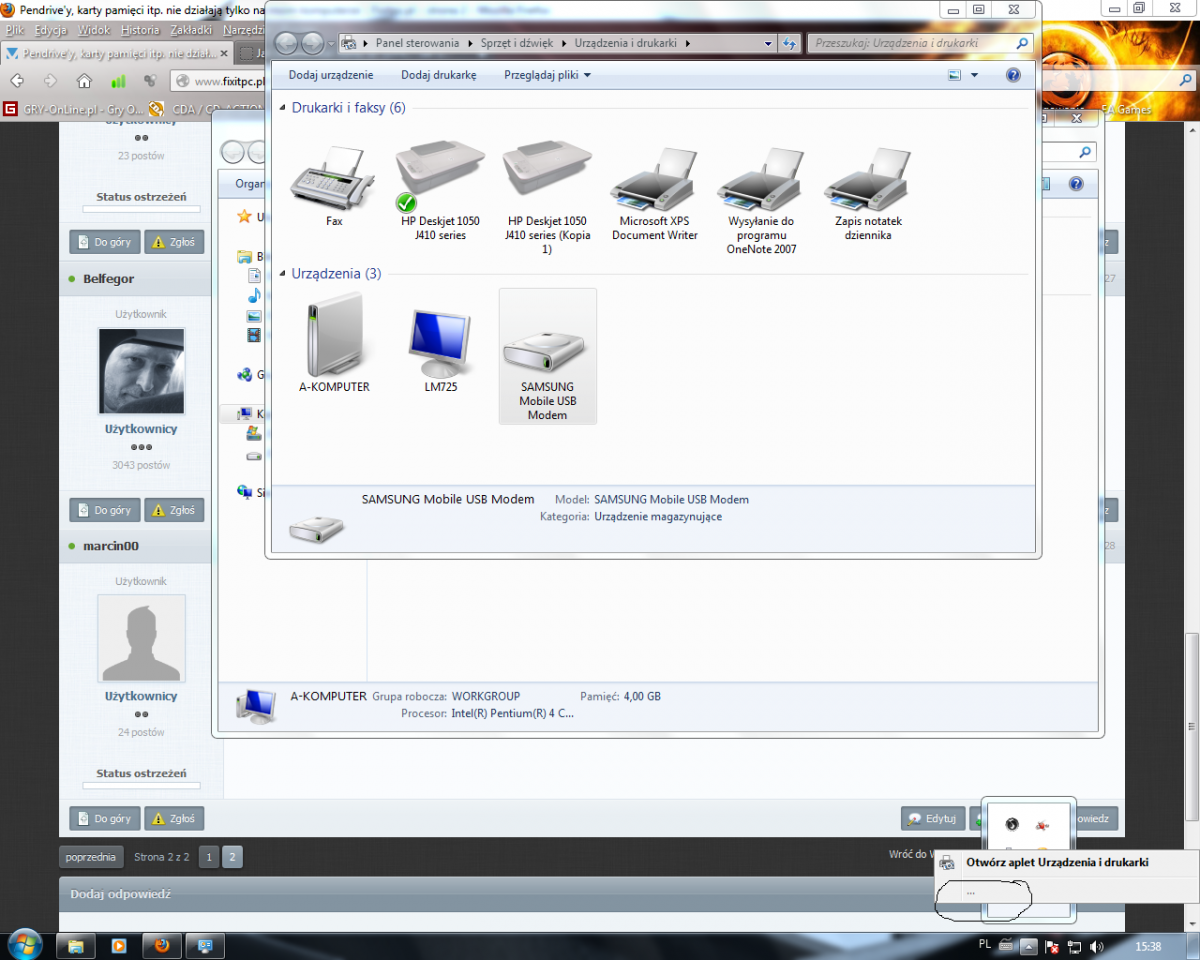Switch input language PL on taskbar
1200x960 pixels.
click(985, 945)
